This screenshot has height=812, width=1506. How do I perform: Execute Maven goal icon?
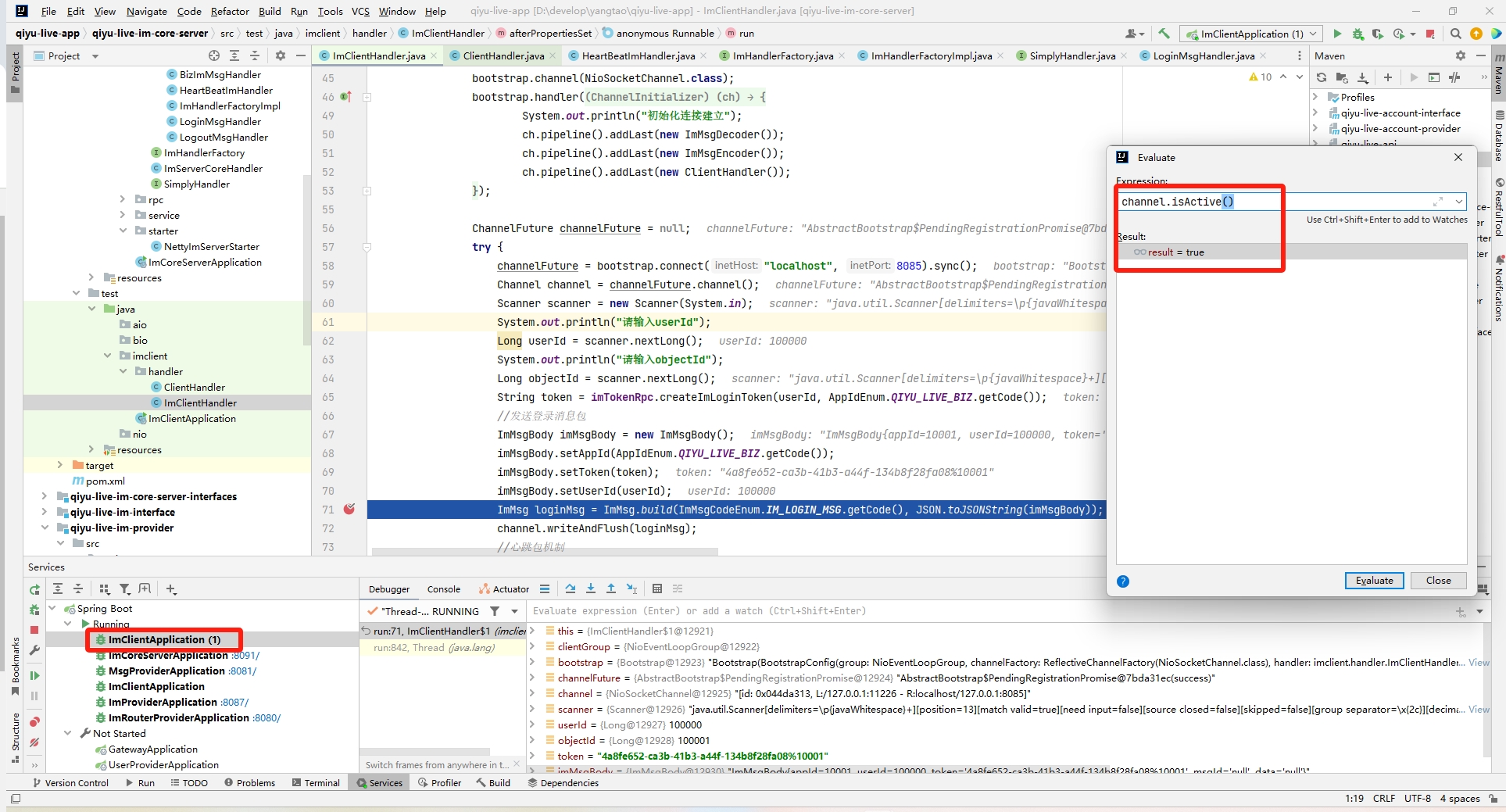pyautogui.click(x=1433, y=77)
